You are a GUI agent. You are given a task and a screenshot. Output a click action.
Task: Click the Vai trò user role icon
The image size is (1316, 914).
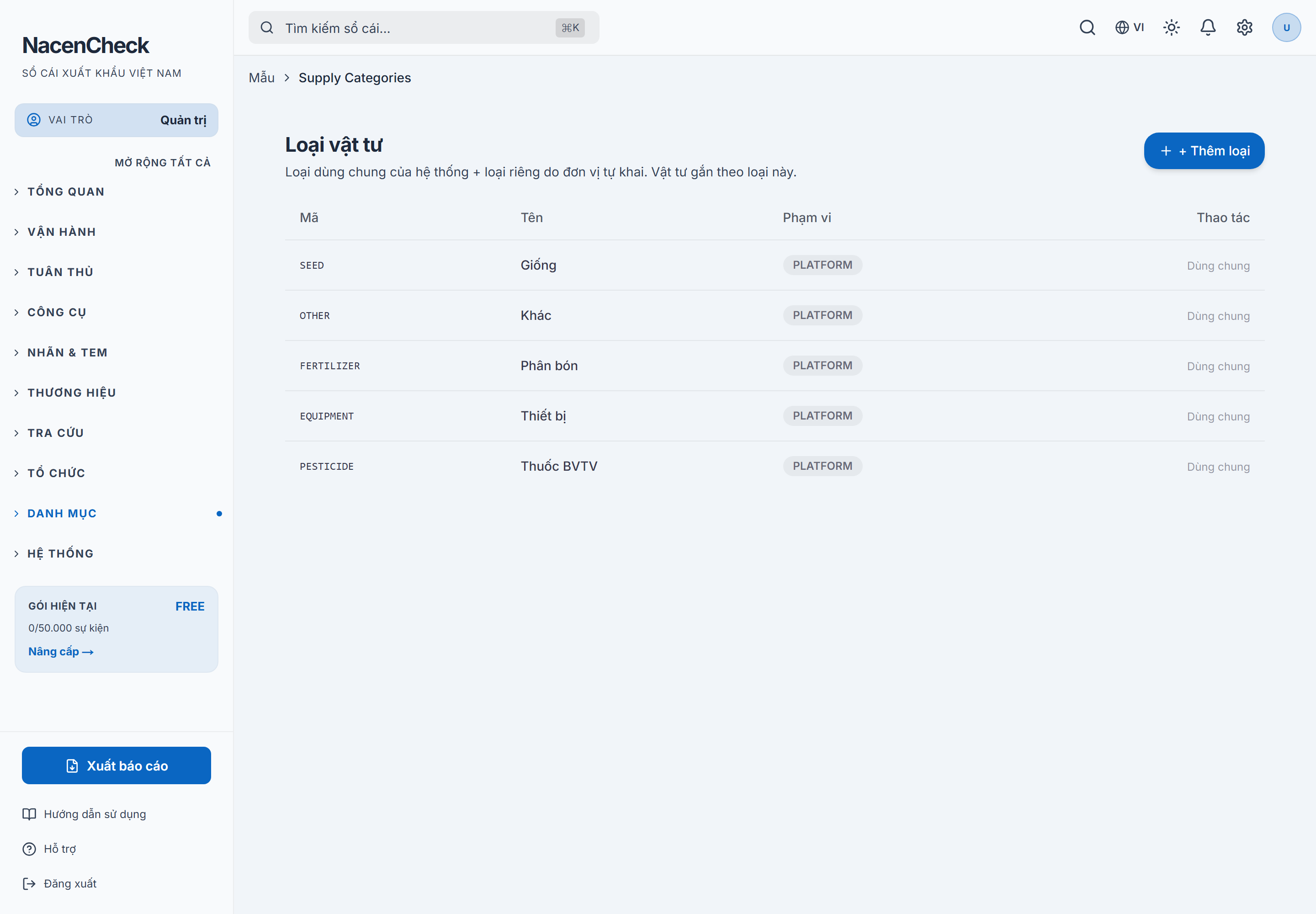(34, 120)
